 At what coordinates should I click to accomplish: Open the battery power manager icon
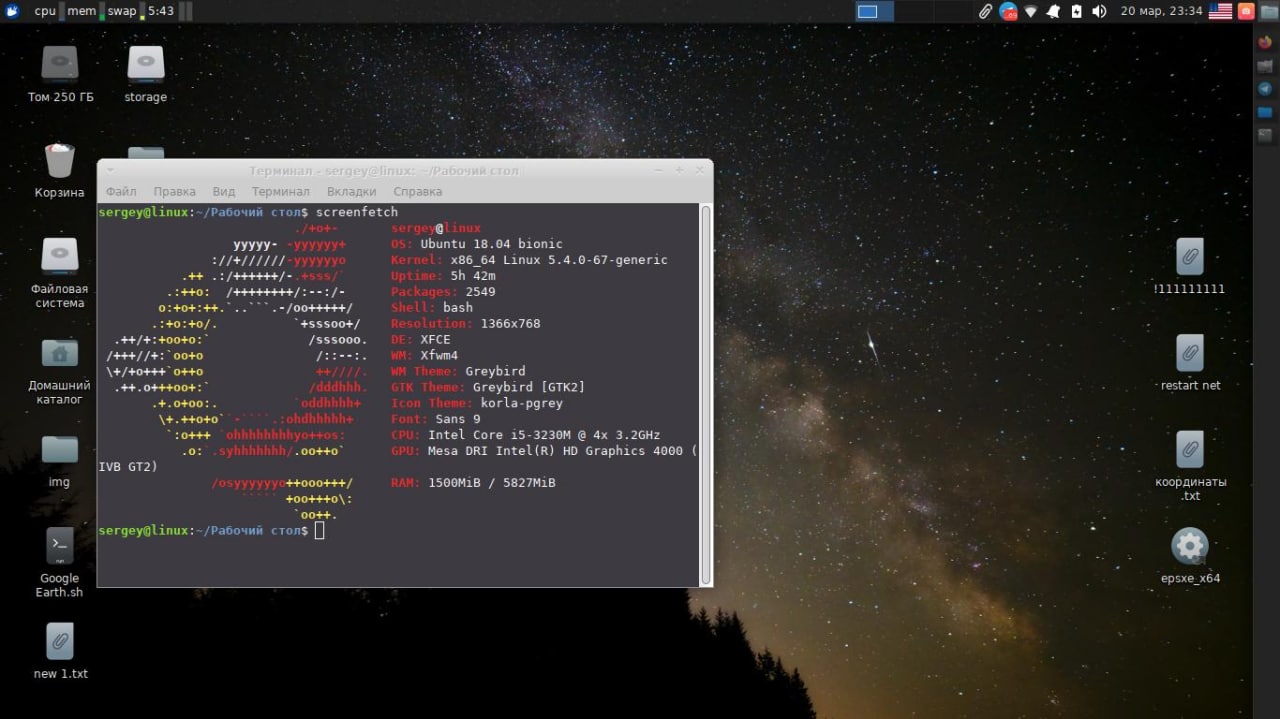coord(1076,12)
